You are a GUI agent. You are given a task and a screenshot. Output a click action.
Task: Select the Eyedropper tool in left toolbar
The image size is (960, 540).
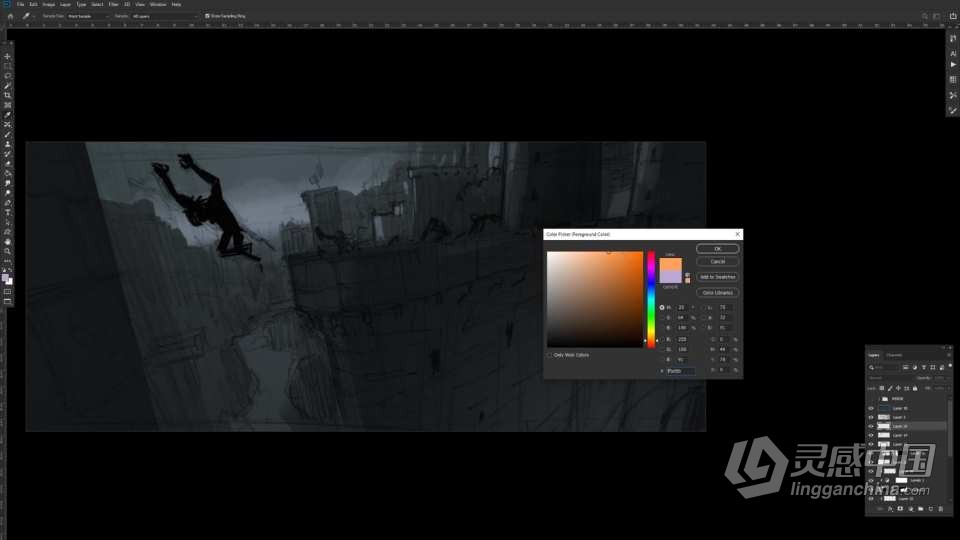pyautogui.click(x=7, y=115)
